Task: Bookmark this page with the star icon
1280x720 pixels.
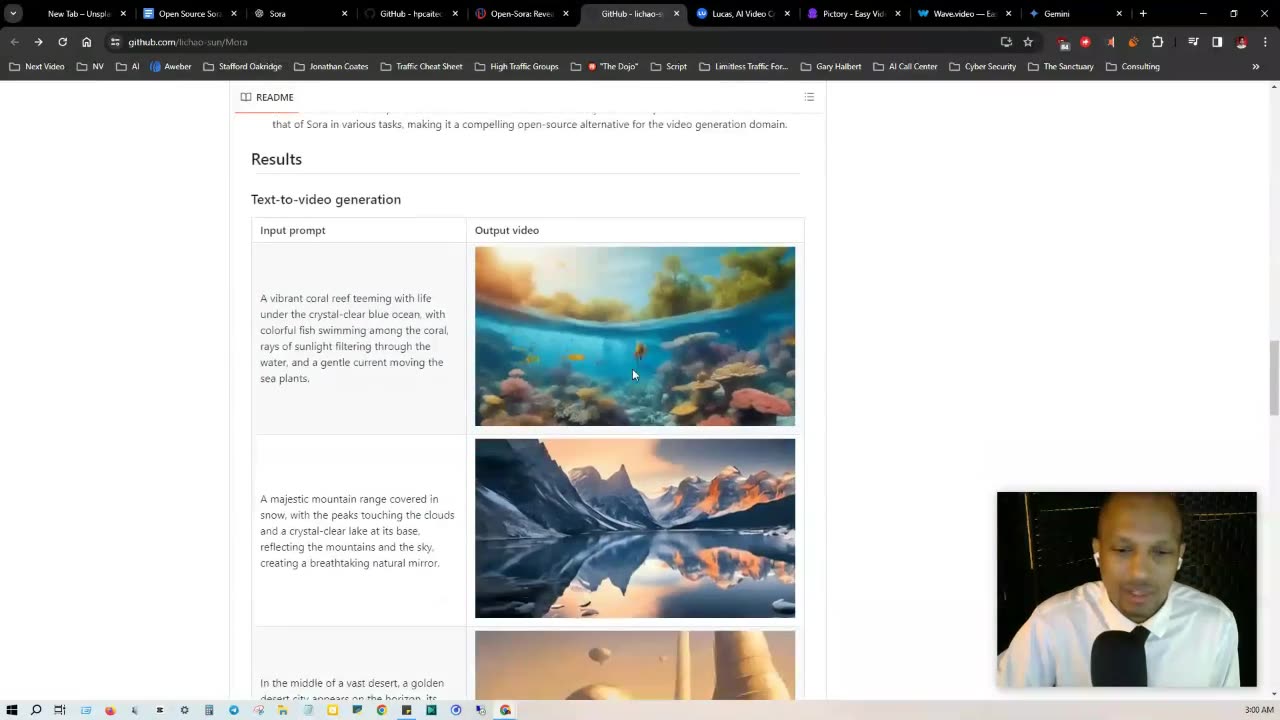Action: [1028, 42]
